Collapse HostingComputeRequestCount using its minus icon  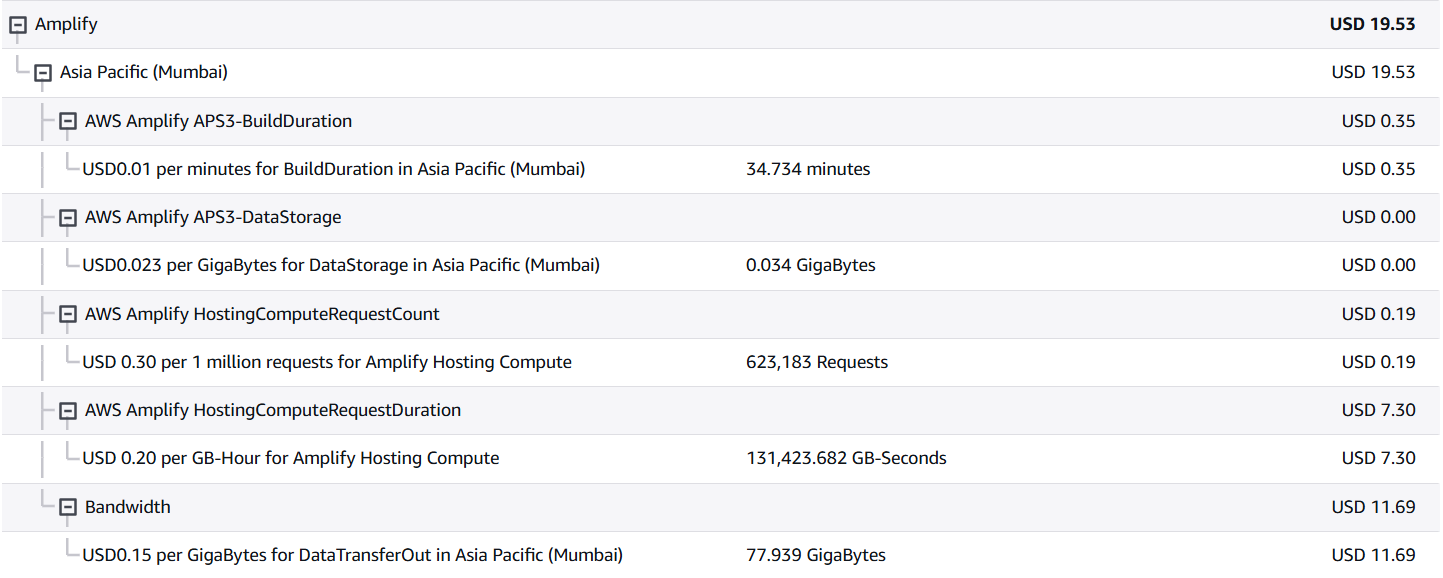click(x=68, y=314)
